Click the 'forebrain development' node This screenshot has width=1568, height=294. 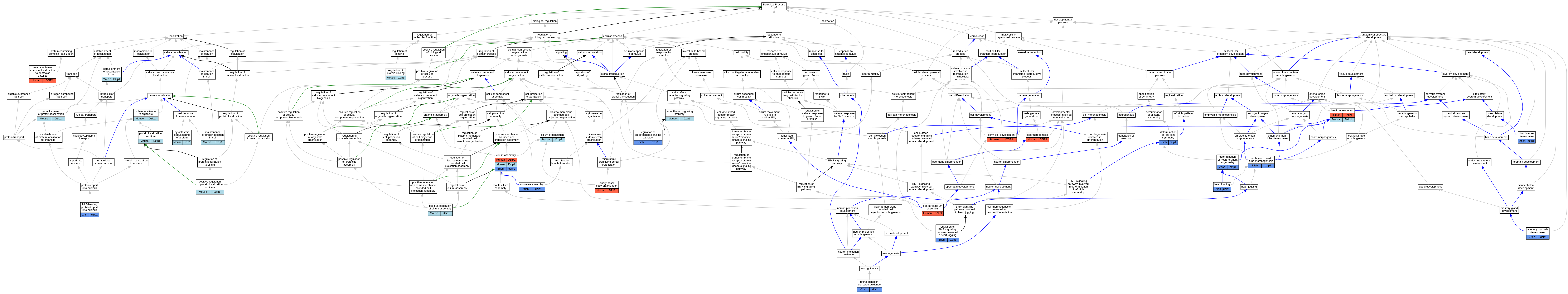click(x=1526, y=162)
